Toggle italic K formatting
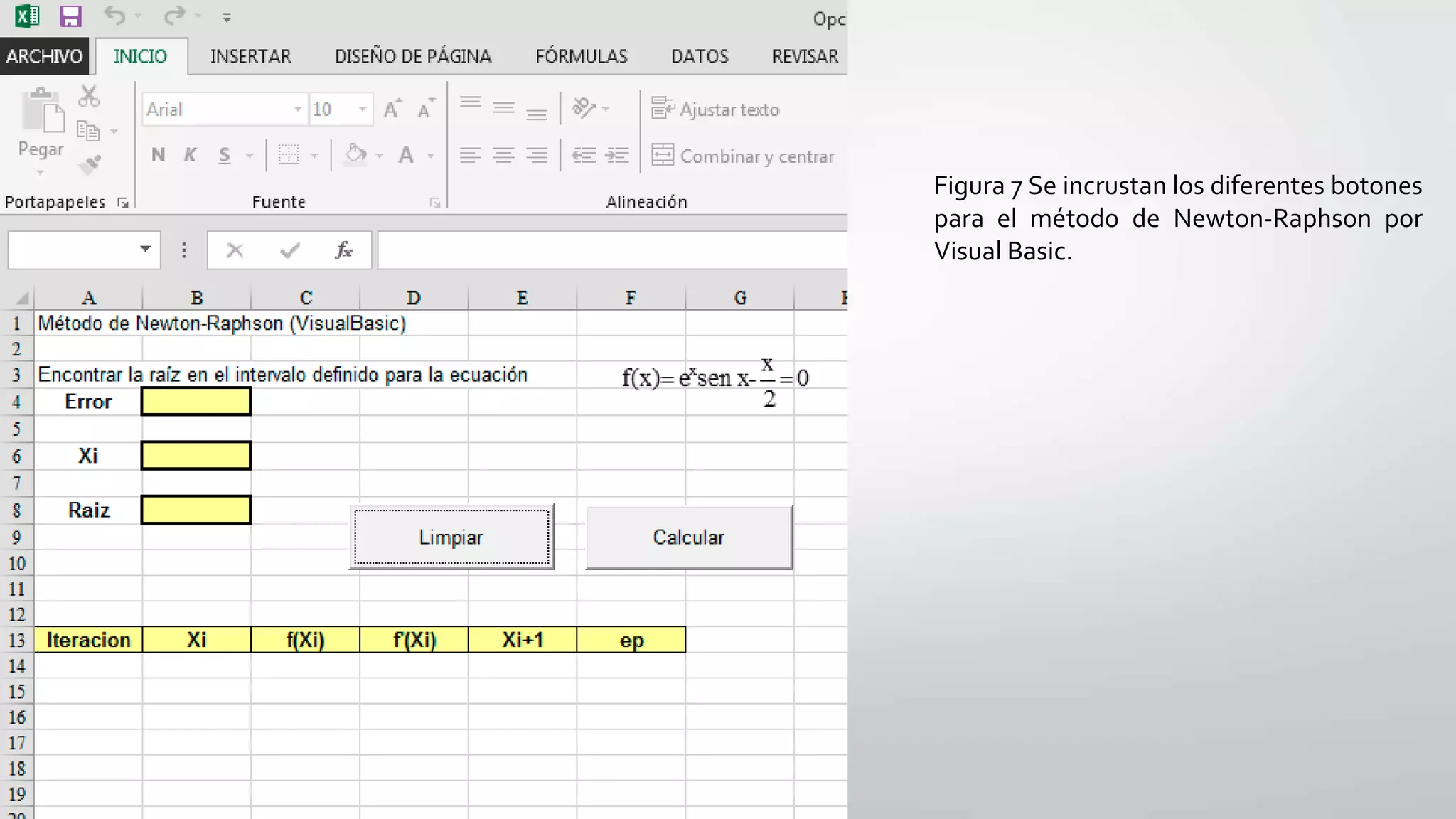 190,155
